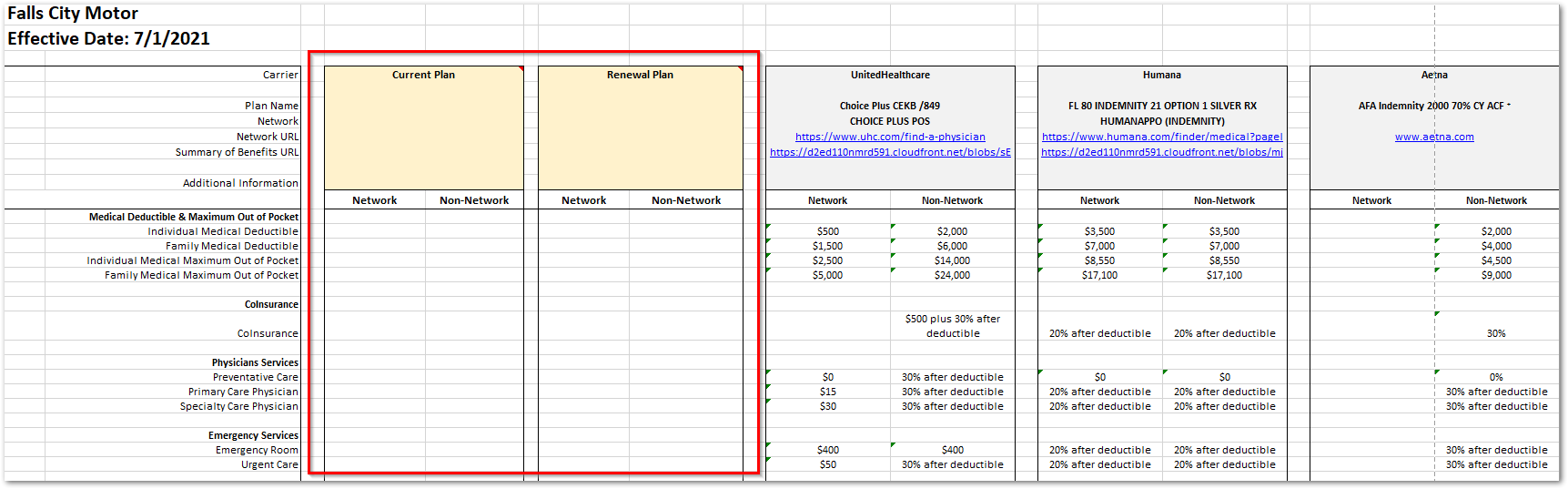The height and width of the screenshot is (489, 1568).
Task: Select UnitedHealthcare's $50 urgent care cell
Action: [828, 464]
